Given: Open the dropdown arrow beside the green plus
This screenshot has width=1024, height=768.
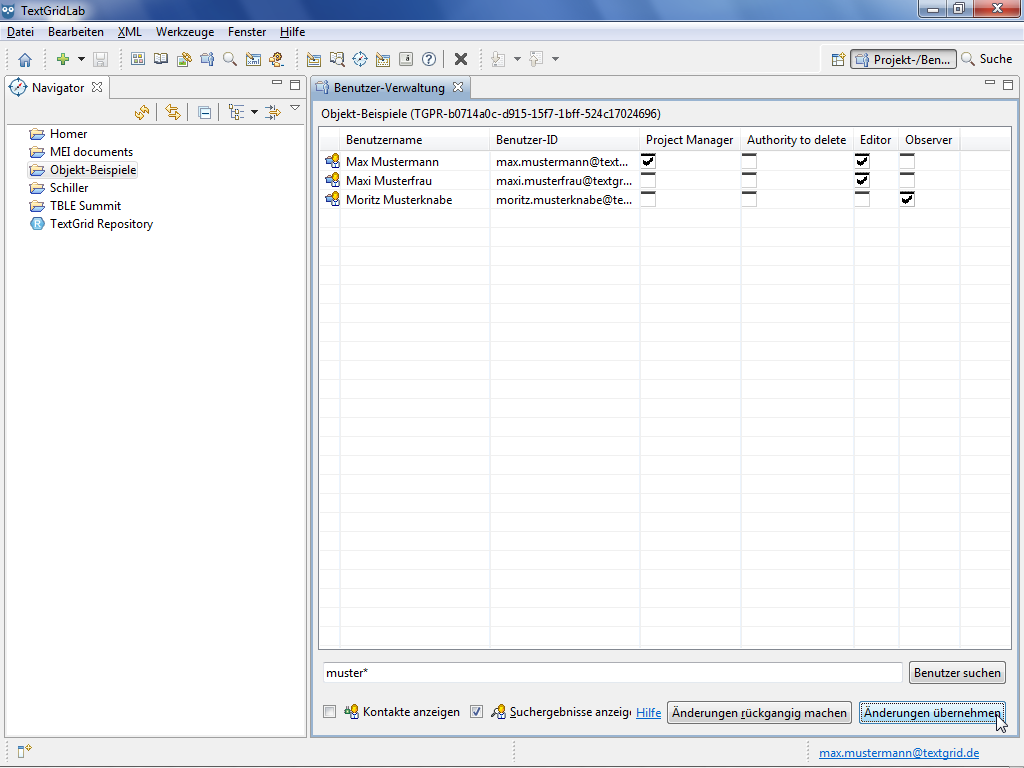Looking at the screenshot, I should (81, 60).
